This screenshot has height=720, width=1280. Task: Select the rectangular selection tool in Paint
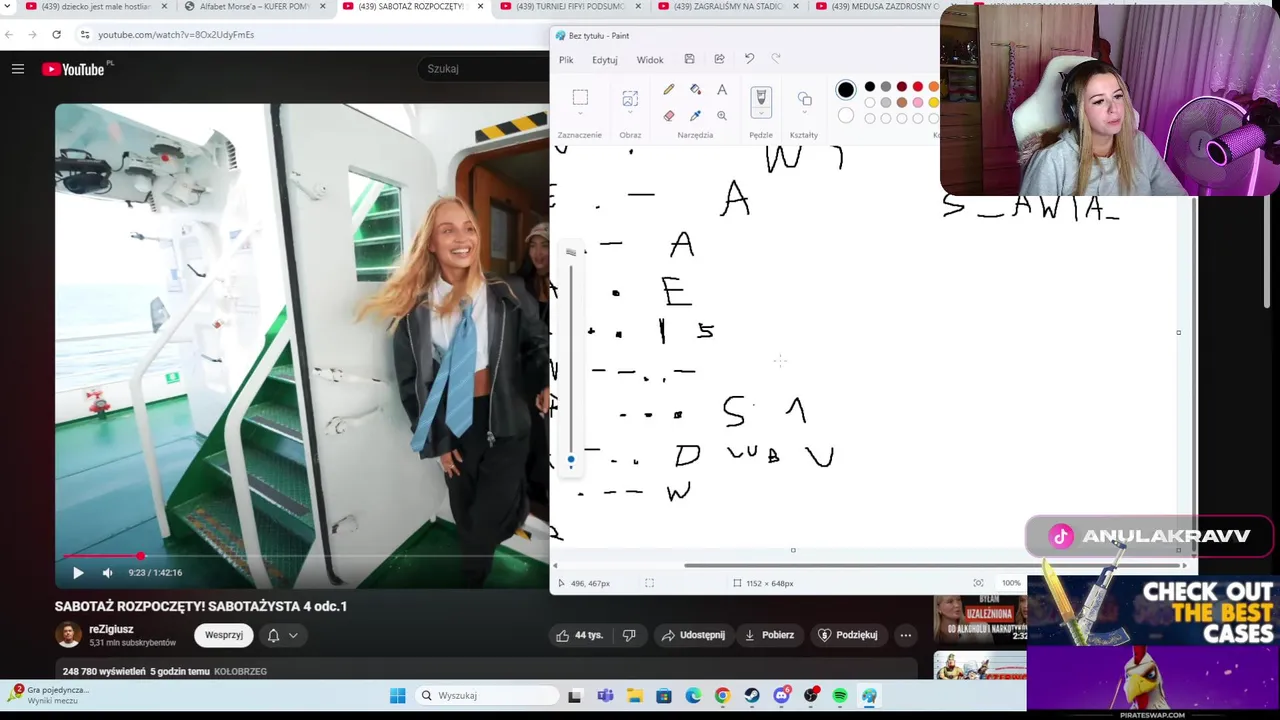pos(580,97)
